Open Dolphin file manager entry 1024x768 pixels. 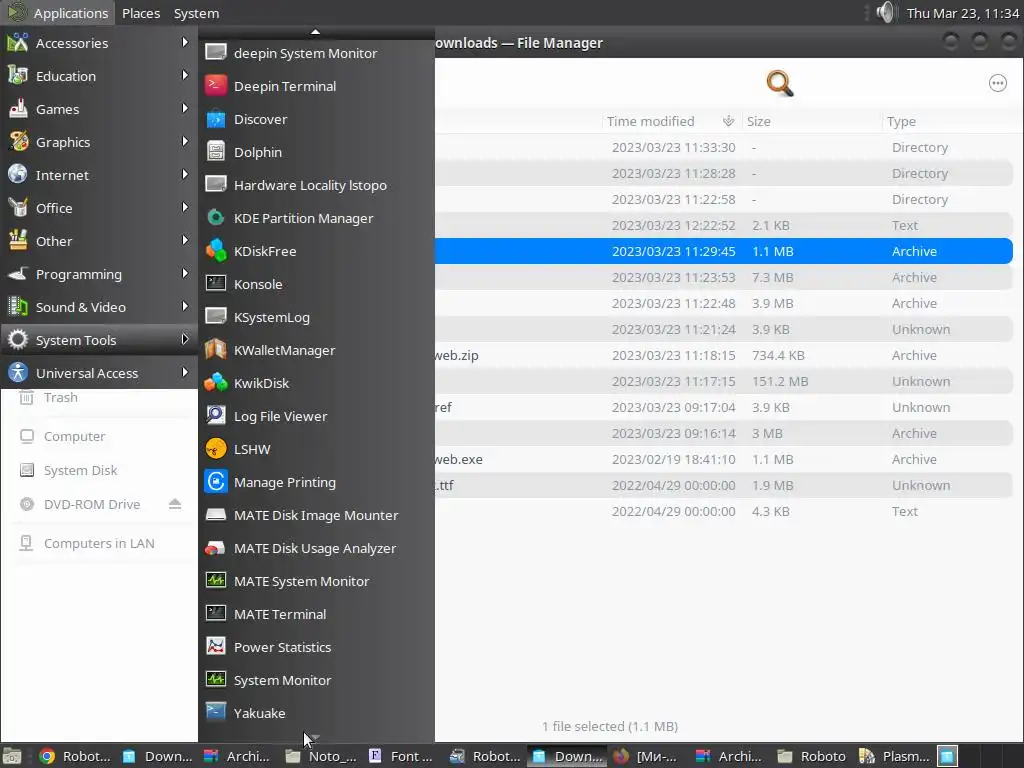[x=316, y=152]
